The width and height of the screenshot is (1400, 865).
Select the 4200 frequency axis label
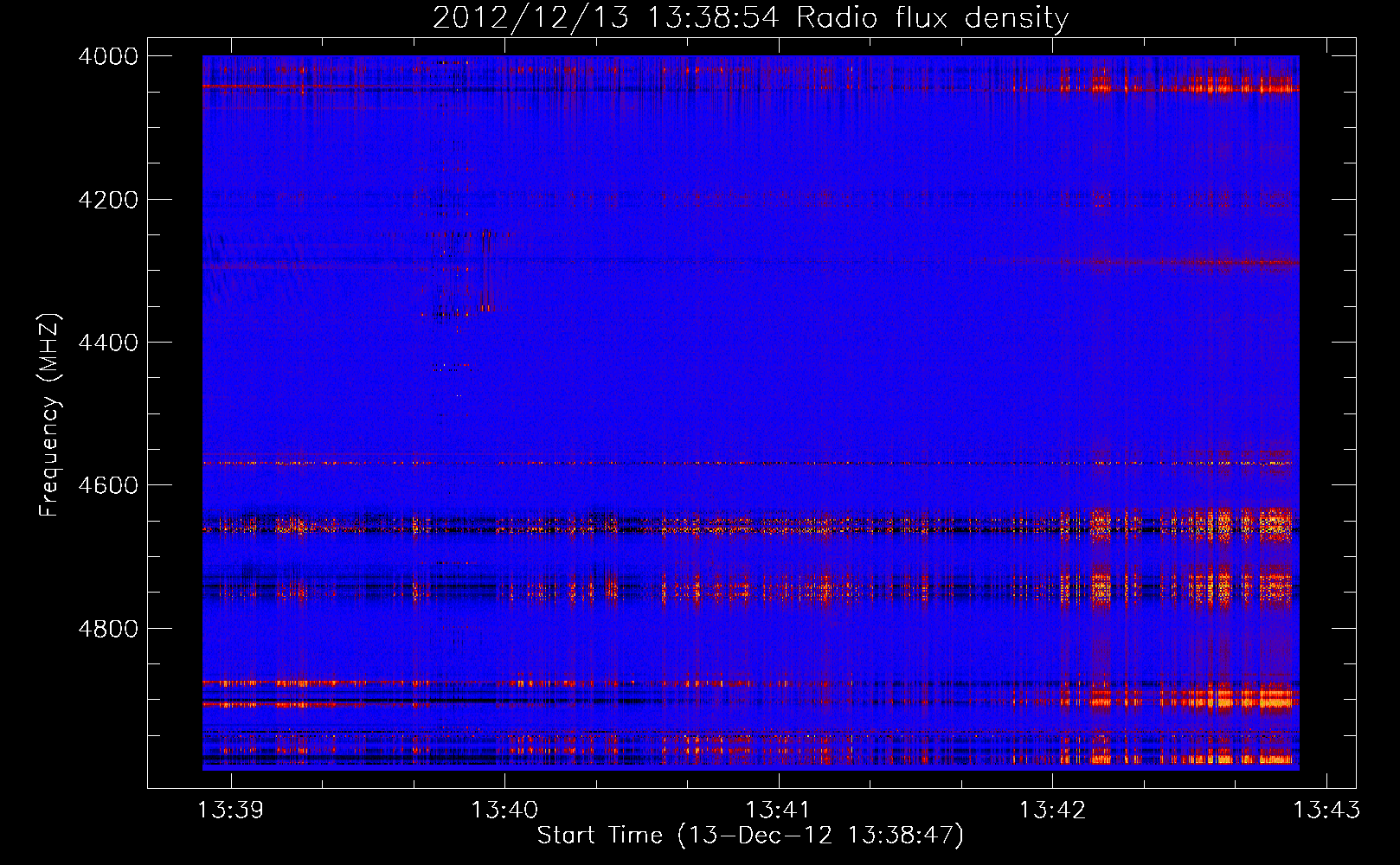pyautogui.click(x=108, y=200)
